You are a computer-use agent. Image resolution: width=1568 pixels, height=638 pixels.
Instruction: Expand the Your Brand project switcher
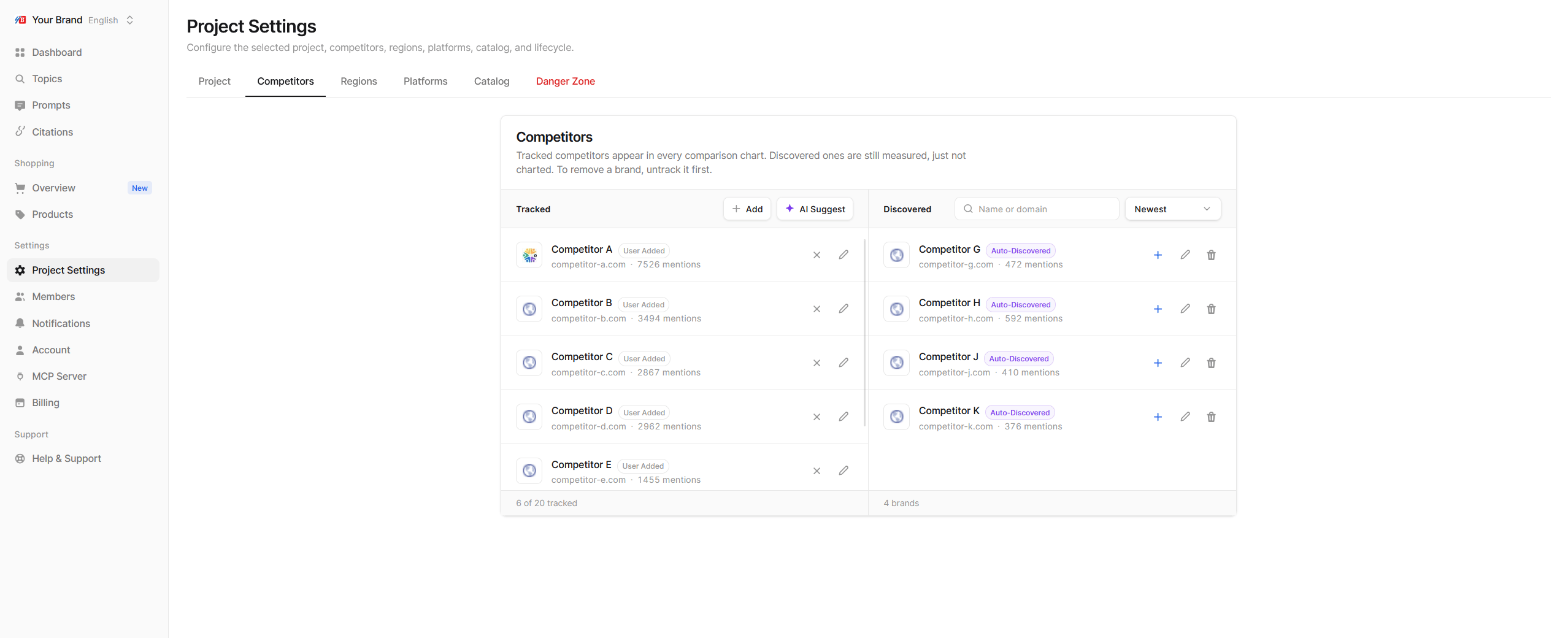pyautogui.click(x=74, y=20)
